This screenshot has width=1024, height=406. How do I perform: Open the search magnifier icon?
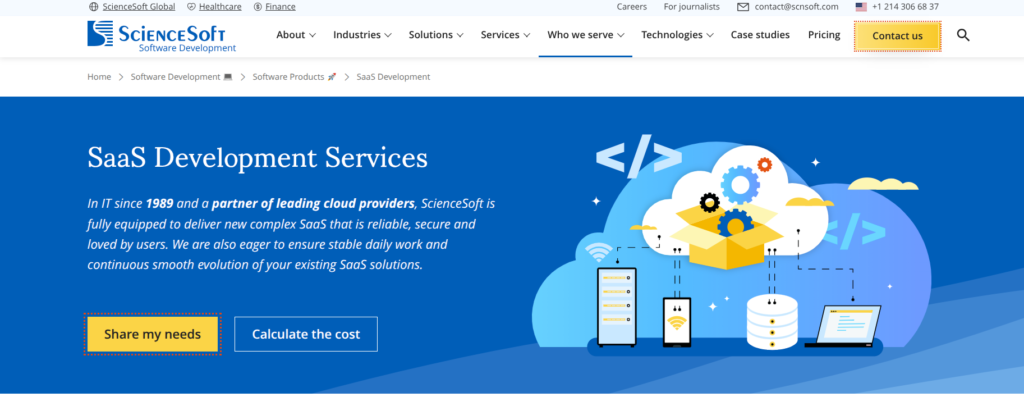963,35
